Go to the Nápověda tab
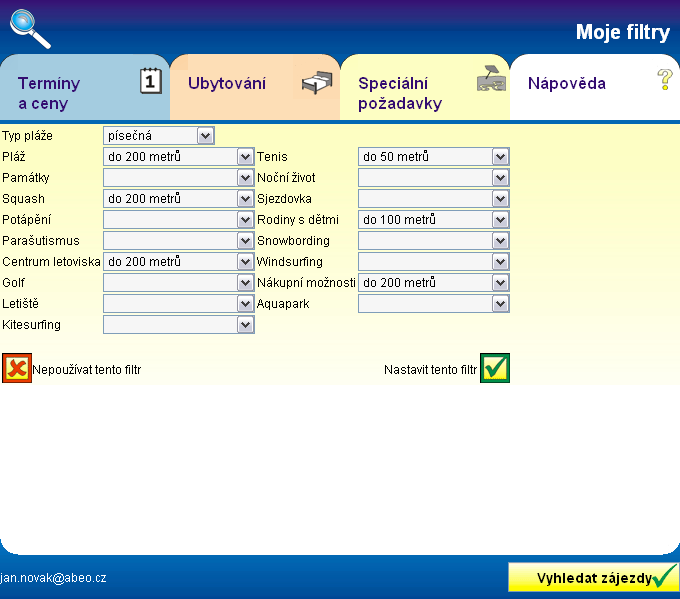 (x=566, y=83)
